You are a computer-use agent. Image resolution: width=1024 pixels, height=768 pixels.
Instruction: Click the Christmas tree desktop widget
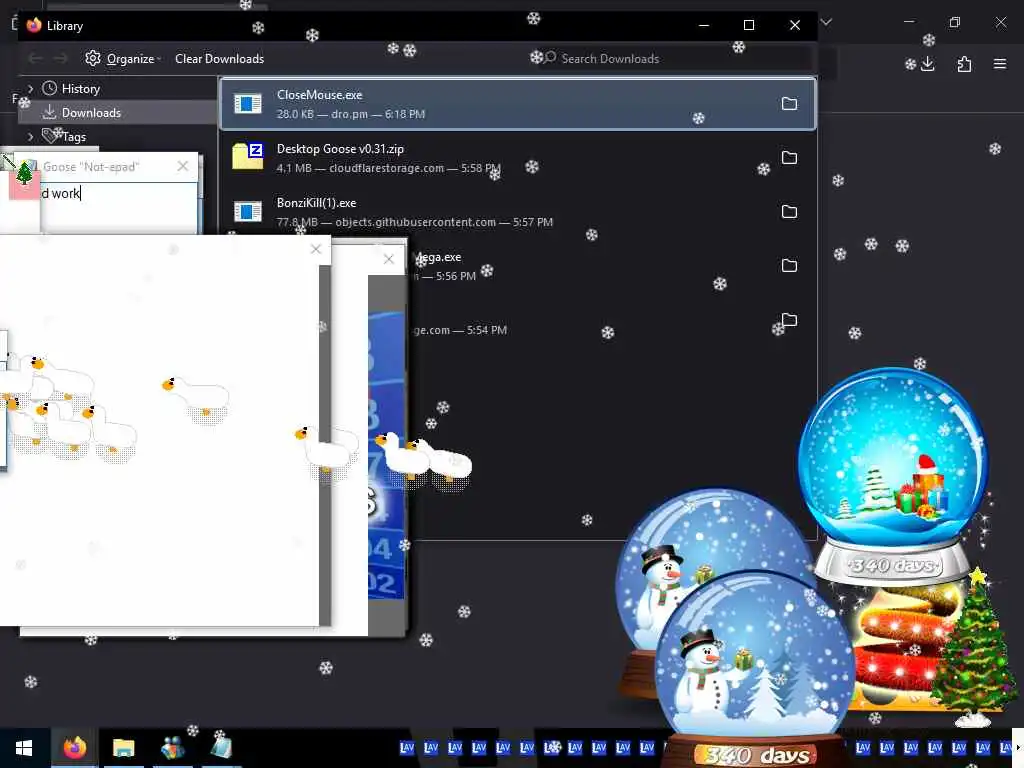point(973,650)
